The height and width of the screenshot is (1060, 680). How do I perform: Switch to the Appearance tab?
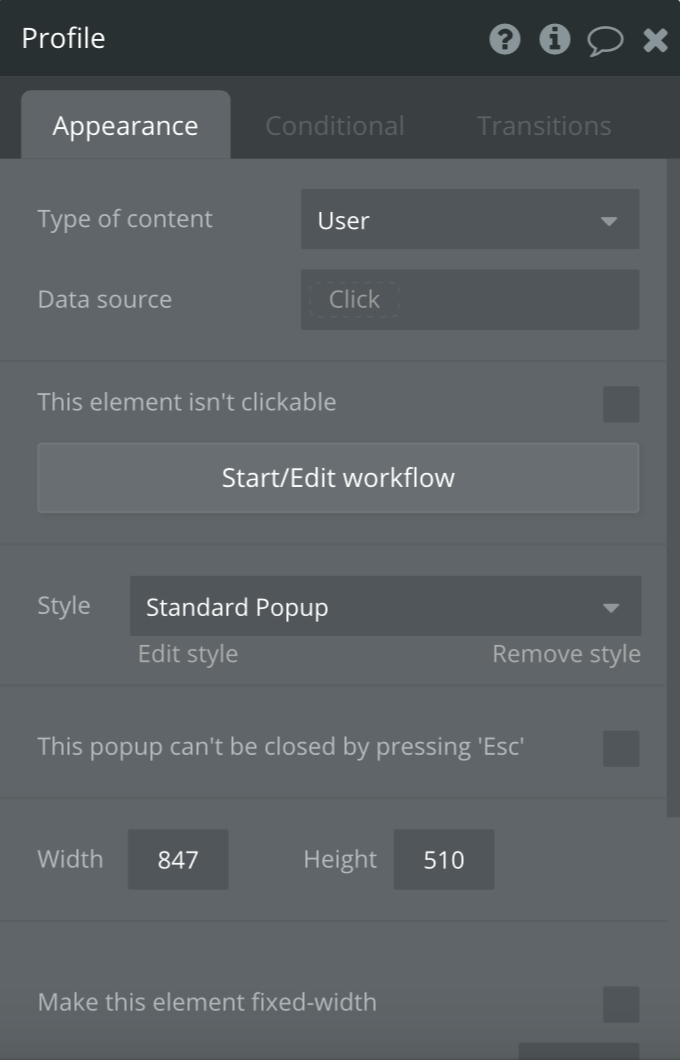125,126
